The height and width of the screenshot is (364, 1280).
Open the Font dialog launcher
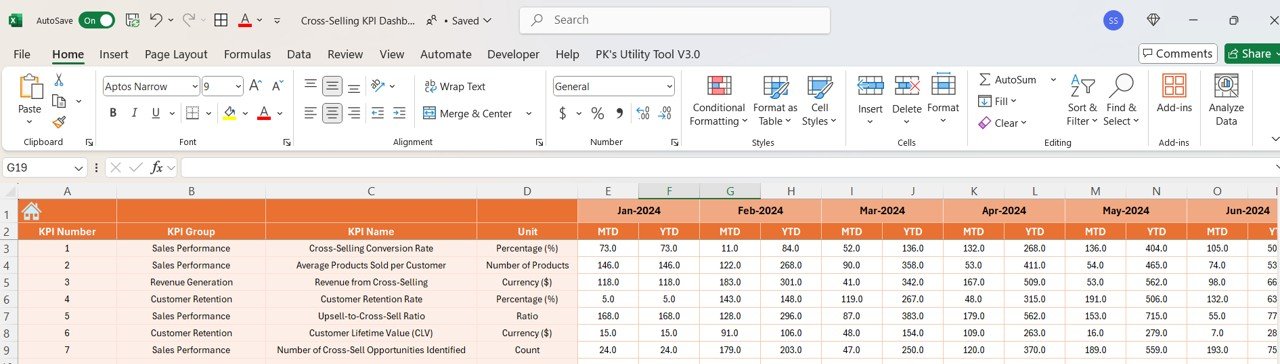[287, 143]
